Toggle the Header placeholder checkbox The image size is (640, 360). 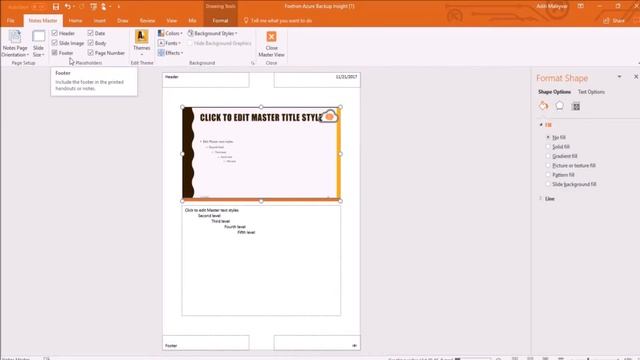(x=55, y=33)
